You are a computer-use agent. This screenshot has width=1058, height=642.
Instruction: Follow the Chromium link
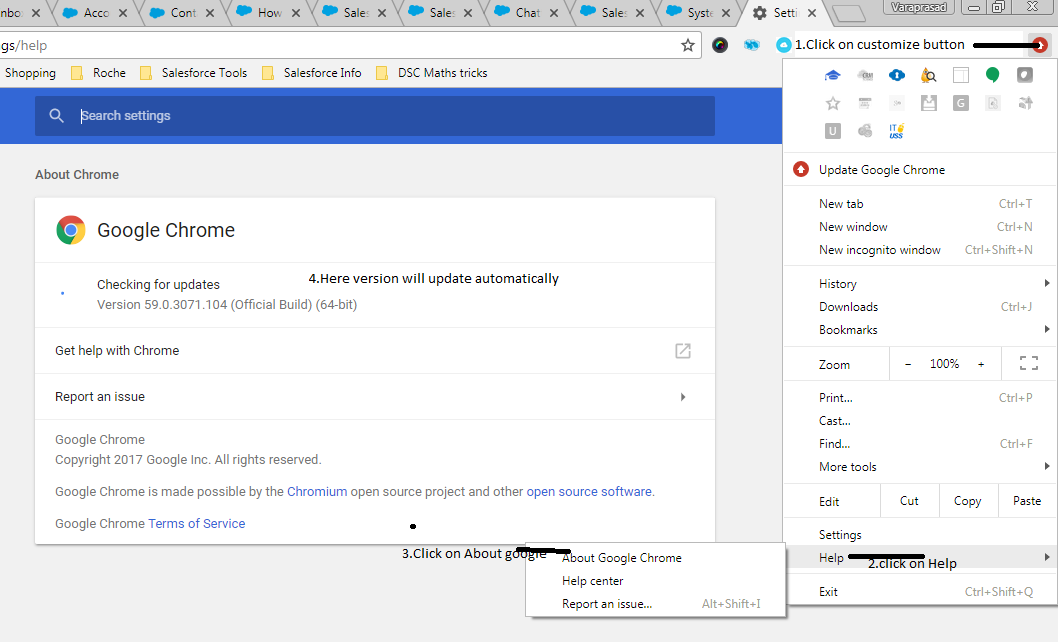click(317, 491)
